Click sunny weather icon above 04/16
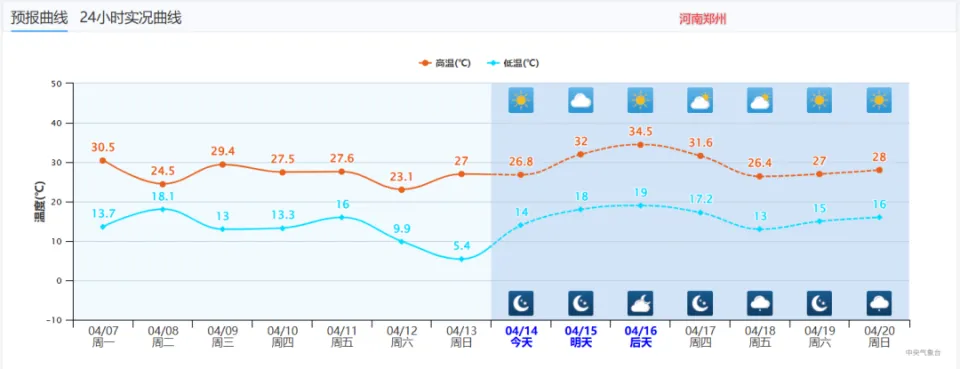 pyautogui.click(x=640, y=100)
